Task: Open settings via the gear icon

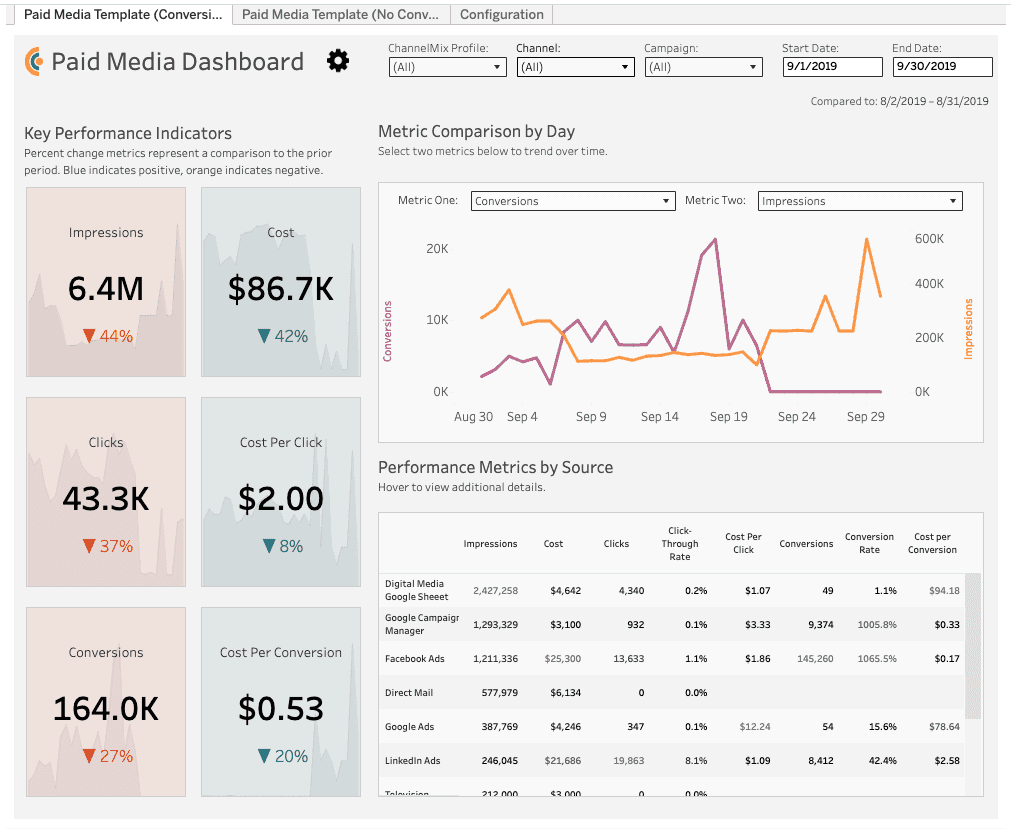Action: pos(338,61)
